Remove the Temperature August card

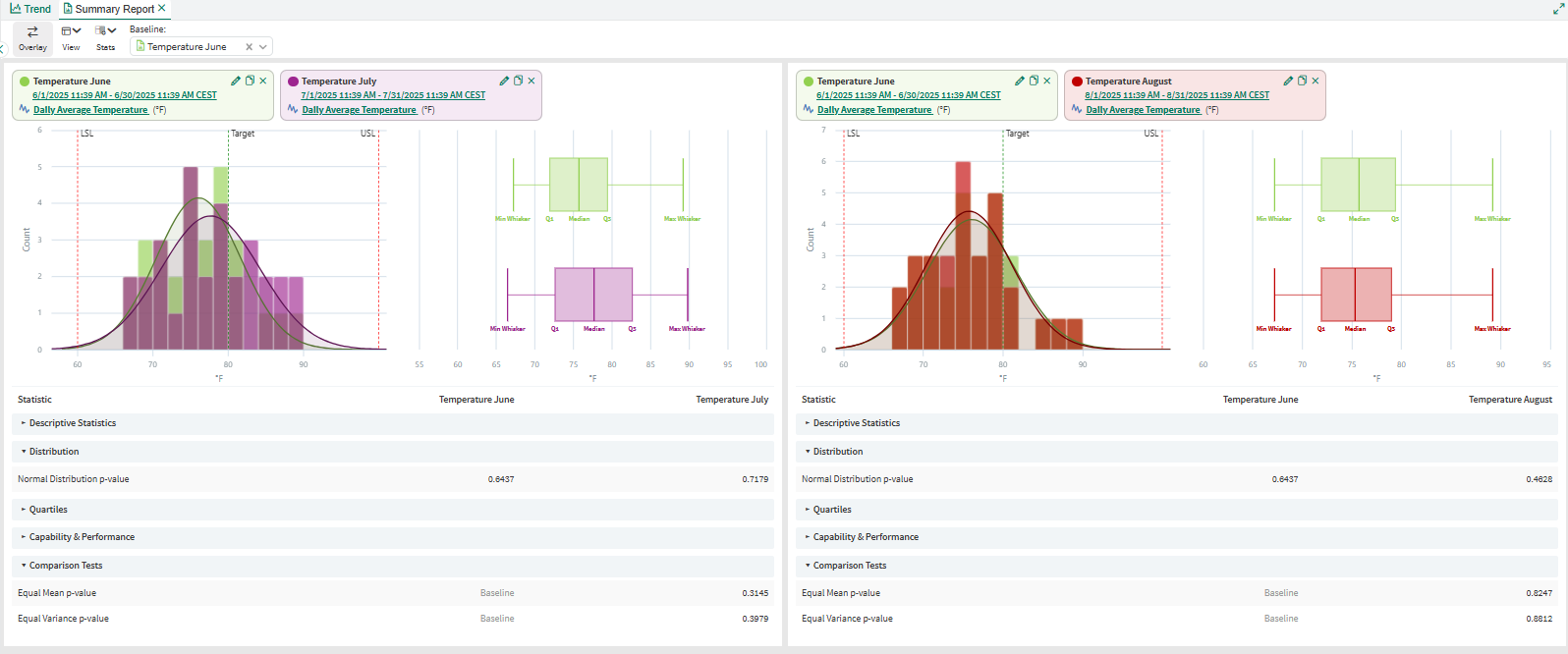tap(1316, 81)
